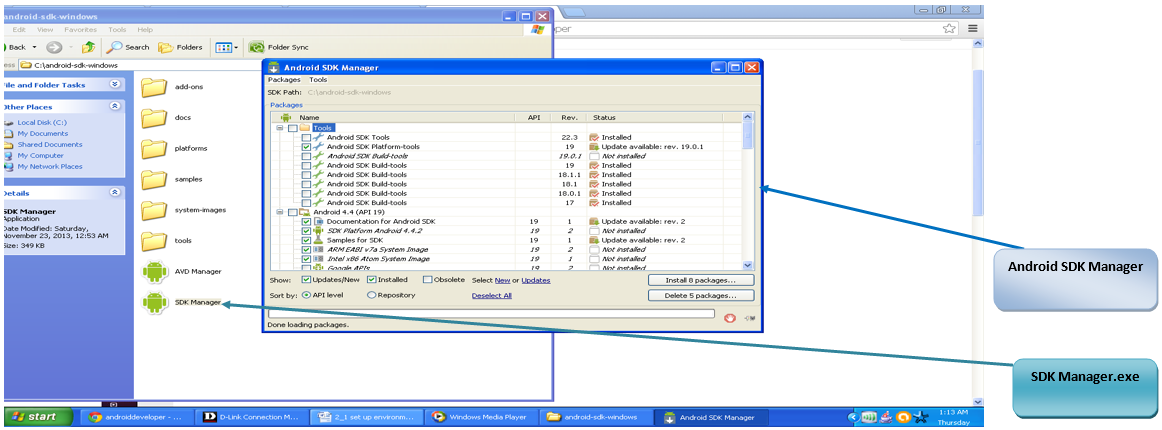Click the Folder Sync toolbar icon
The image size is (1162, 430).
[256, 47]
